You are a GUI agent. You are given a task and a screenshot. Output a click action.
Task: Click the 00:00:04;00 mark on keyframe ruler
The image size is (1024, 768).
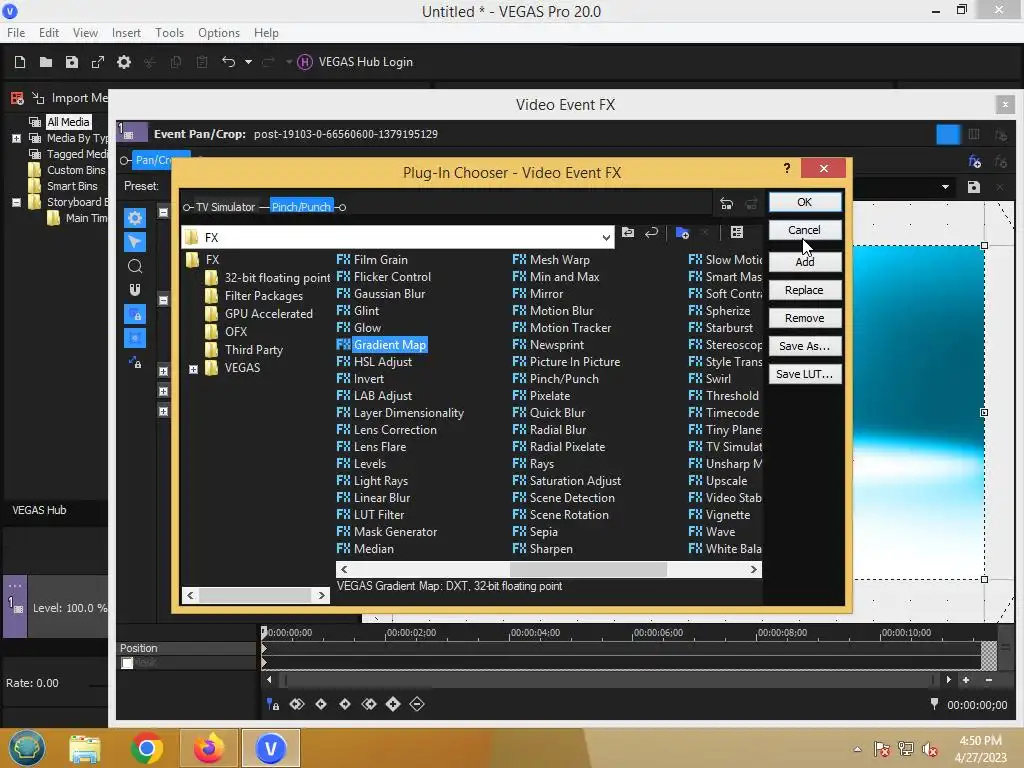pyautogui.click(x=534, y=633)
